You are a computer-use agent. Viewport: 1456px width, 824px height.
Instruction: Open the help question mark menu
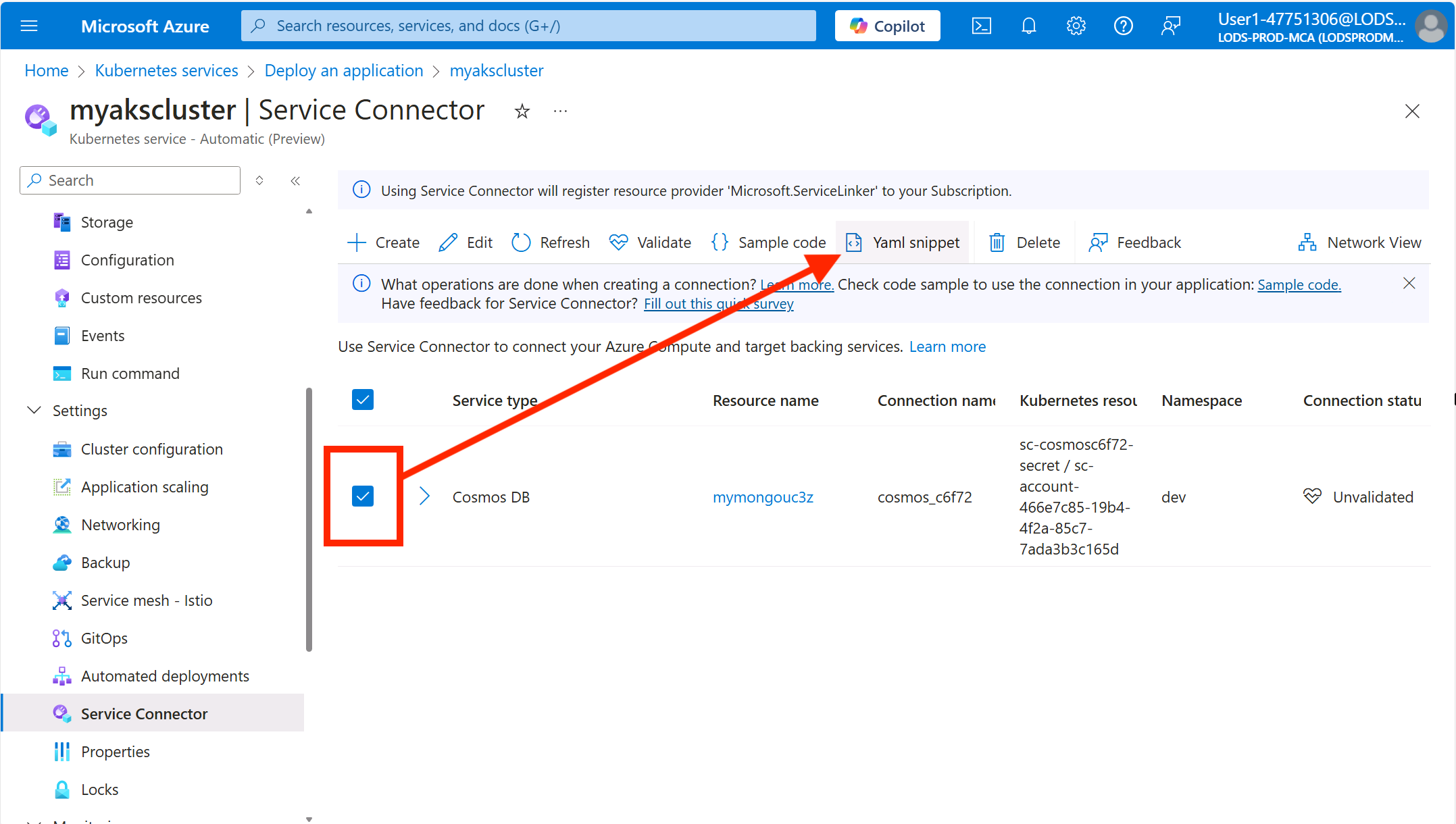coord(1123,26)
